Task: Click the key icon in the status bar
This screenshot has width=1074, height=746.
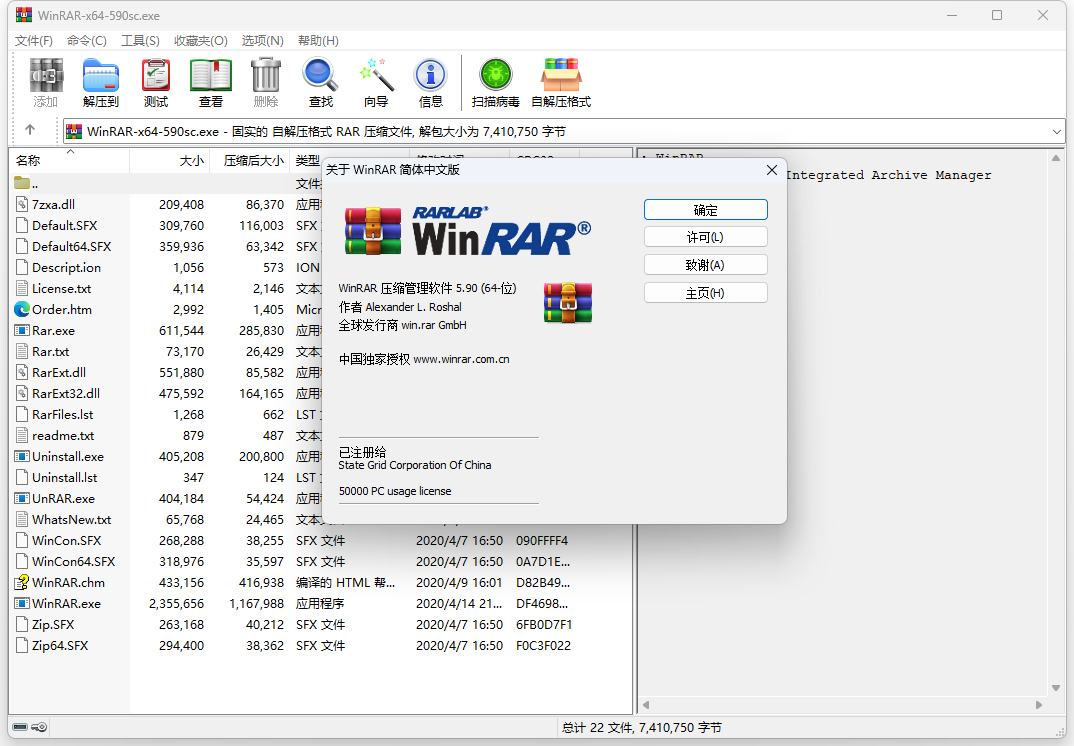Action: pos(39,727)
